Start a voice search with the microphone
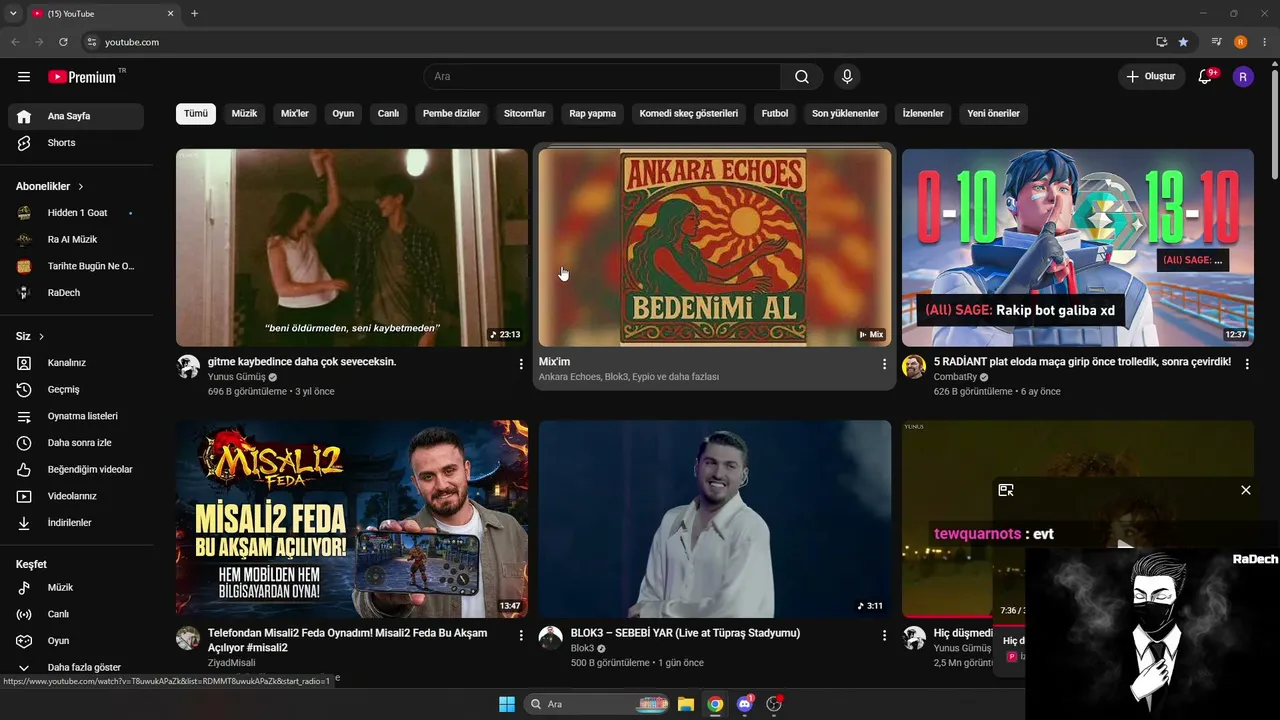 (x=847, y=77)
